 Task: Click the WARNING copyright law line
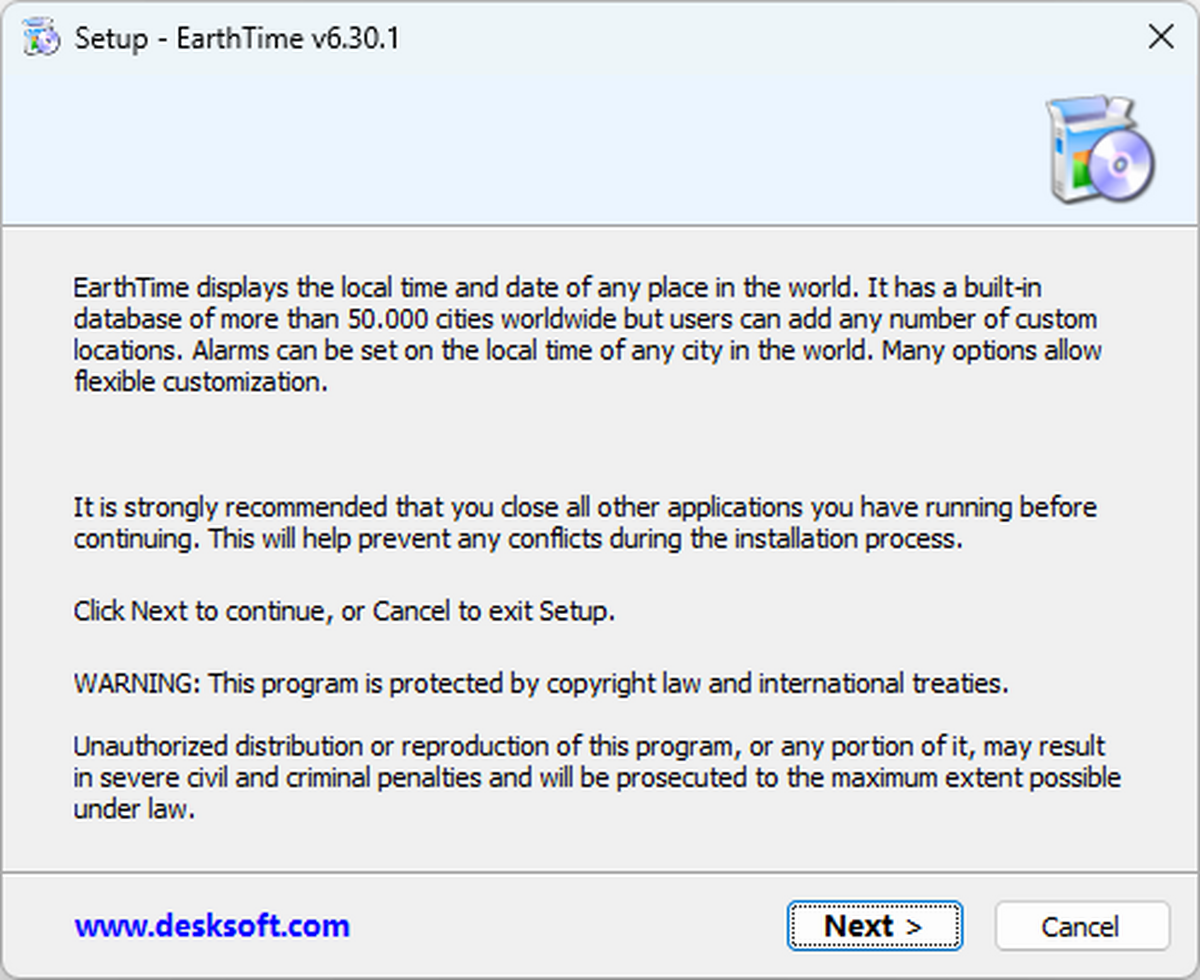[x=541, y=684]
